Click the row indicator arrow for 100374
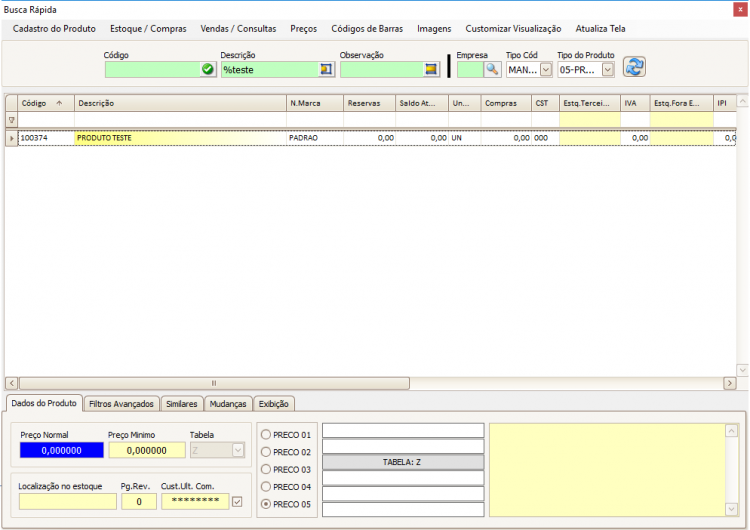This screenshot has width=750, height=530. 11,138
